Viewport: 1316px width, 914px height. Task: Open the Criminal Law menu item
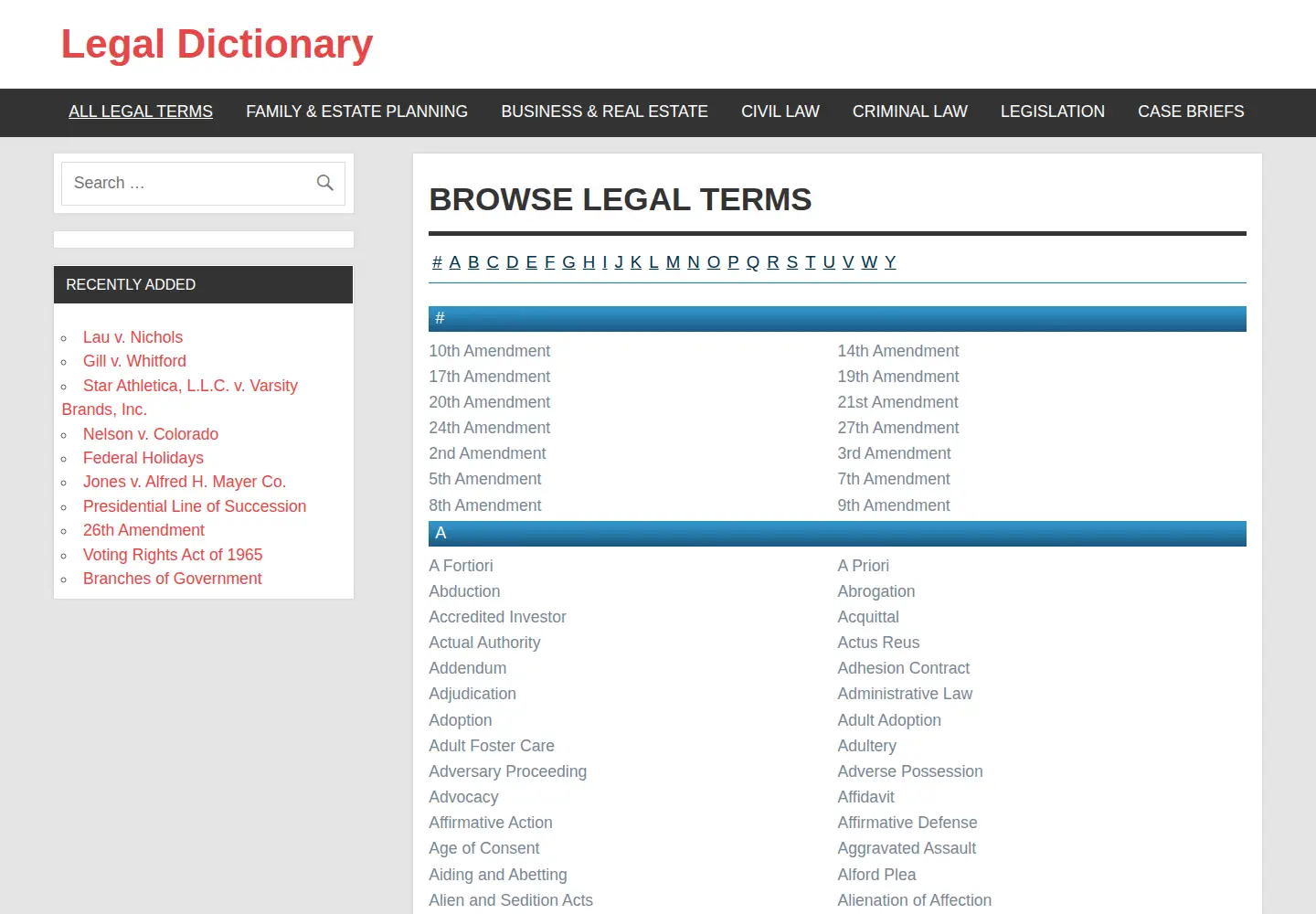(910, 112)
